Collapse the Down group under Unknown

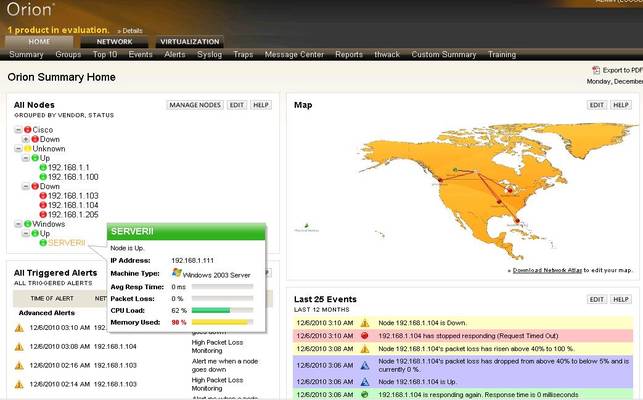25,186
